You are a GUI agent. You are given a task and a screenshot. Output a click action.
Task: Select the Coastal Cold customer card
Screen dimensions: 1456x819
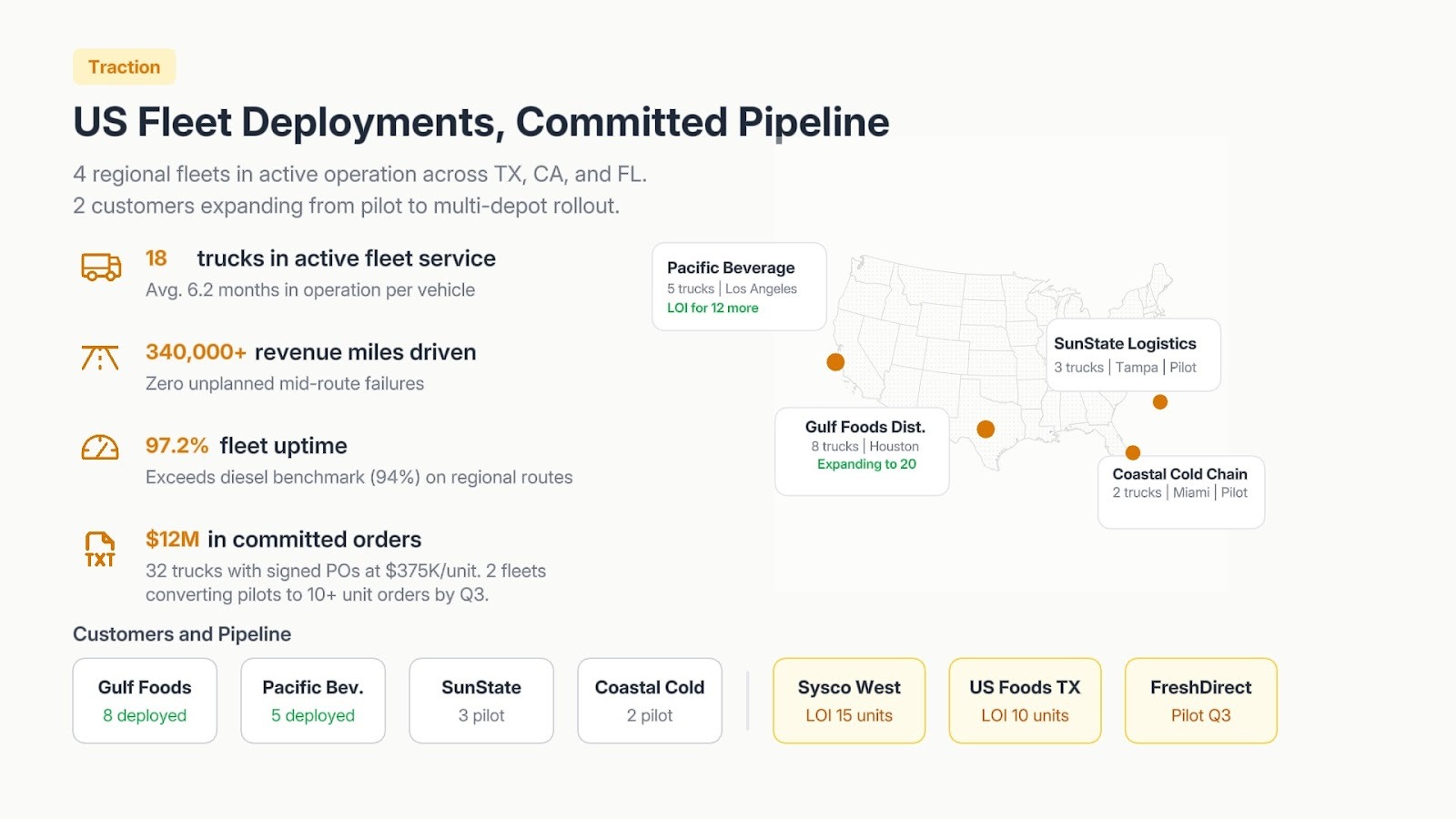coord(650,701)
